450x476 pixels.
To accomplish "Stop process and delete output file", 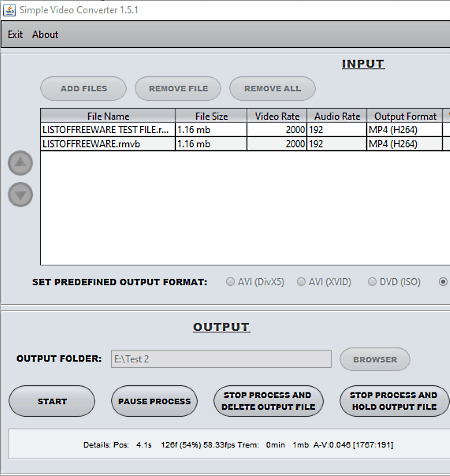I will click(x=268, y=401).
